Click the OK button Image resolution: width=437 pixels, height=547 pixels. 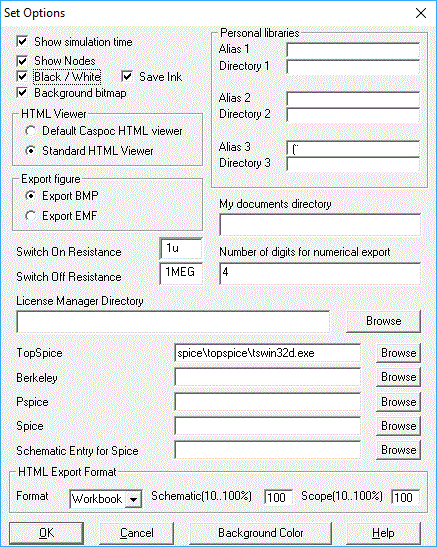[46, 533]
